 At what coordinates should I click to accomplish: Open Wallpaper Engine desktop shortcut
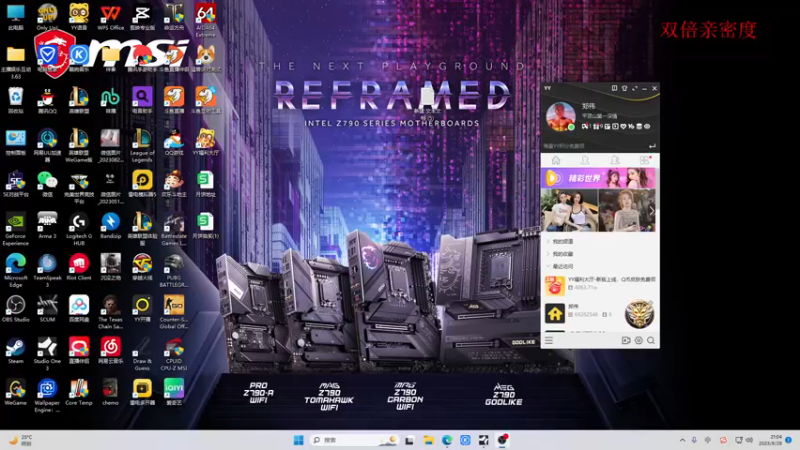tap(47, 395)
